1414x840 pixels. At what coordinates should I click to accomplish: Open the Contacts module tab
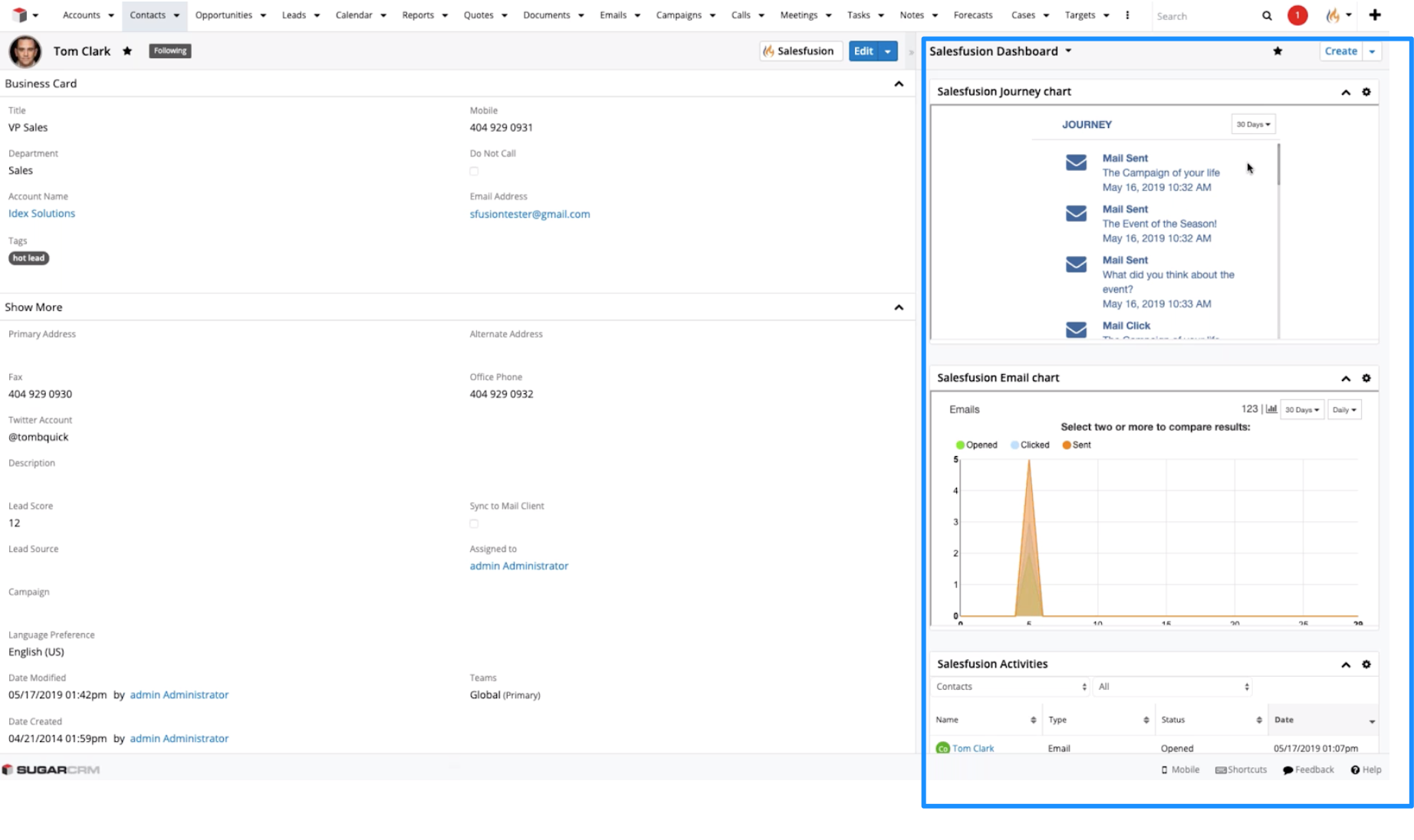tap(147, 15)
